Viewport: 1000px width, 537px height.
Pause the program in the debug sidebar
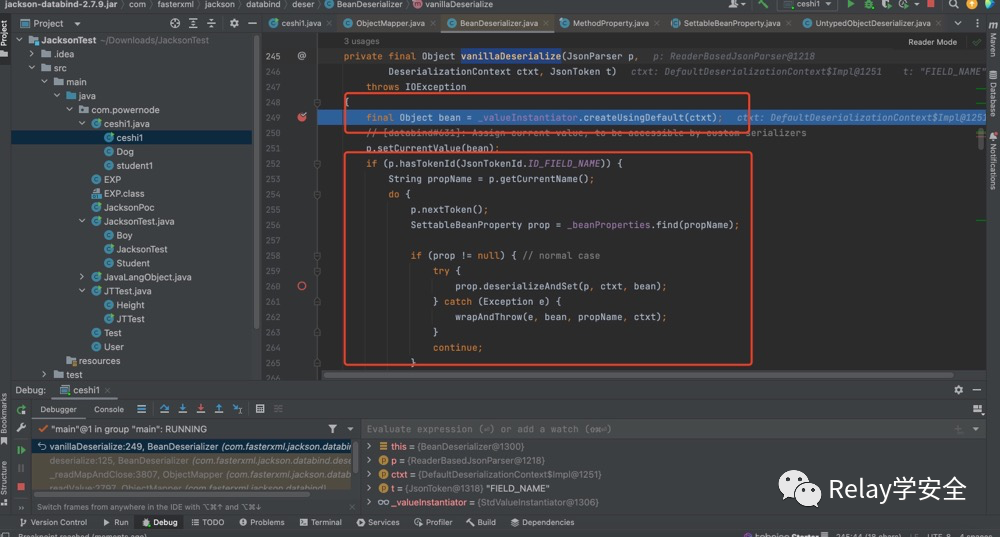21,468
